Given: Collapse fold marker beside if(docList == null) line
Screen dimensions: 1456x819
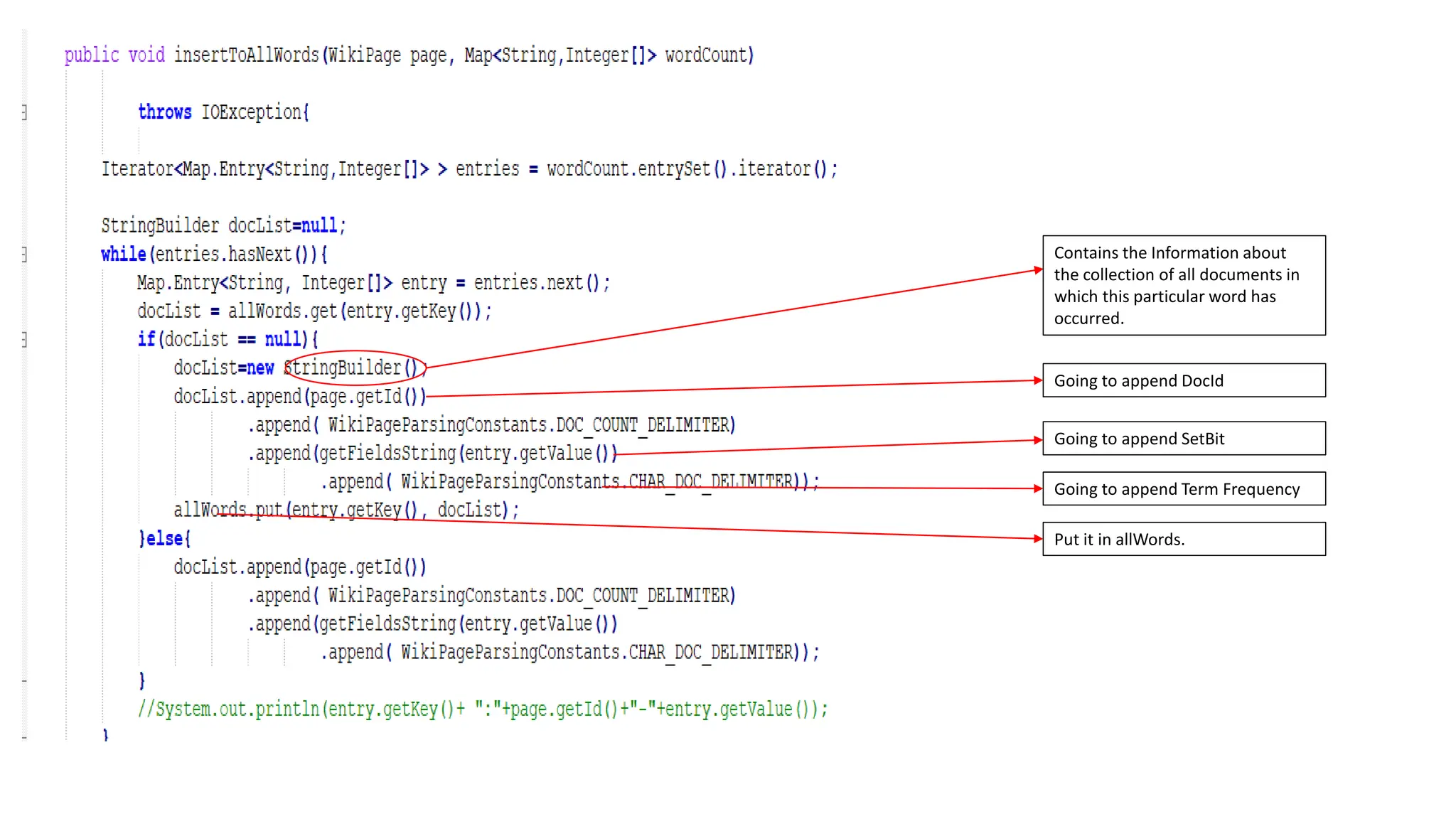Looking at the screenshot, I should tap(24, 340).
